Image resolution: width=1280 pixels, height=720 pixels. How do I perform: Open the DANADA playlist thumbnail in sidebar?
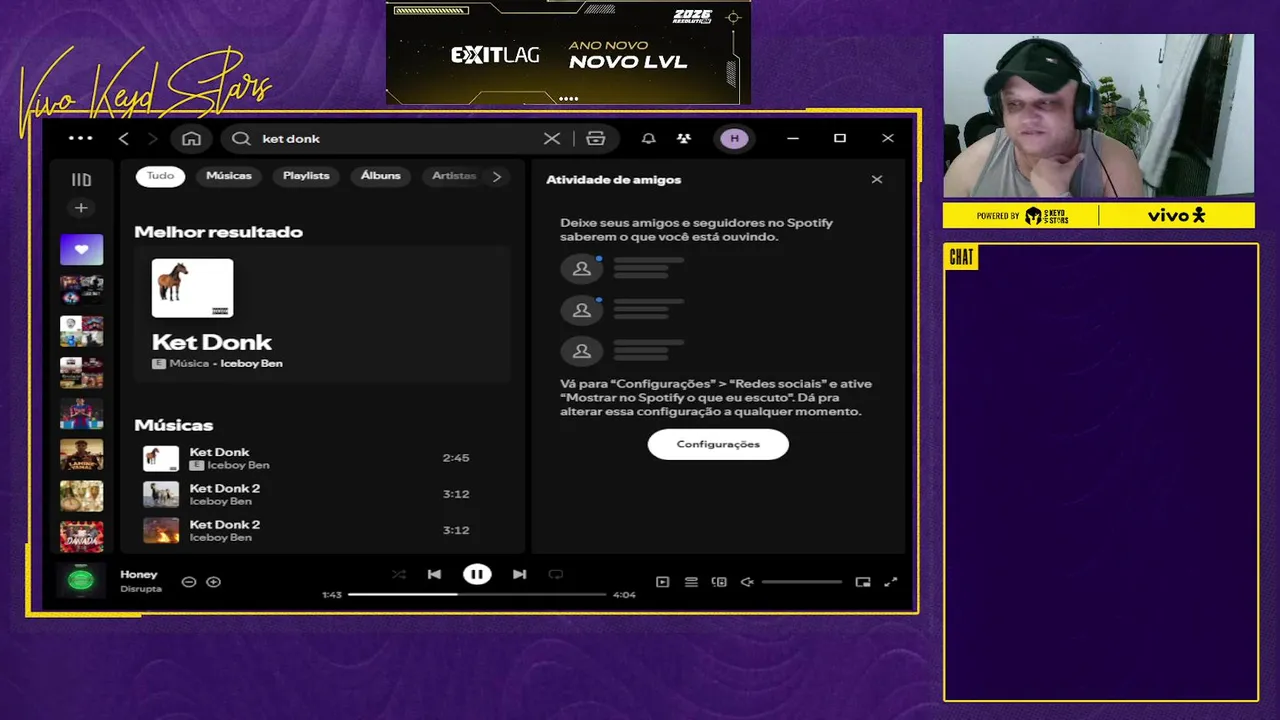tap(81, 537)
